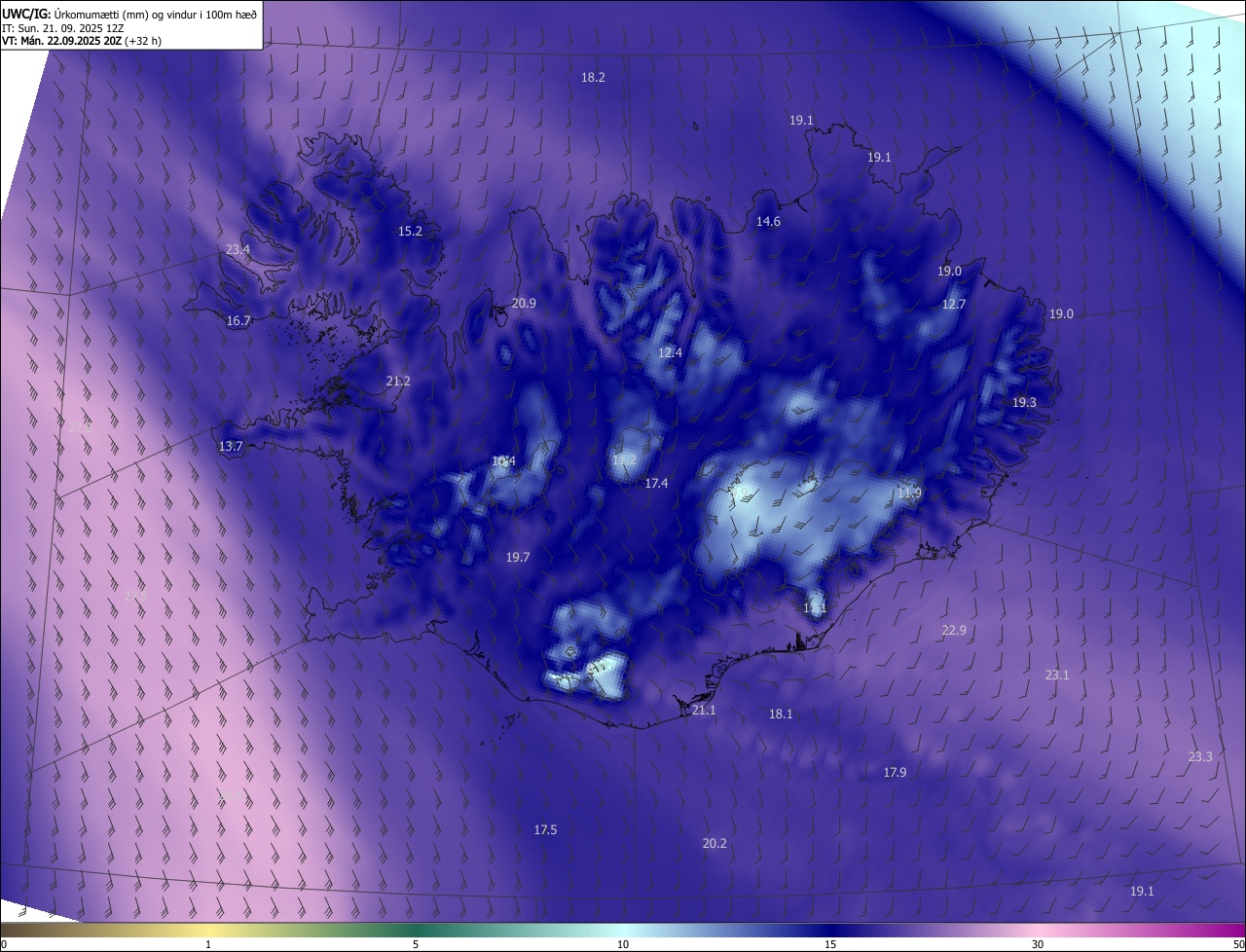
Task: Click the 18.1 value label
Action: 781,714
